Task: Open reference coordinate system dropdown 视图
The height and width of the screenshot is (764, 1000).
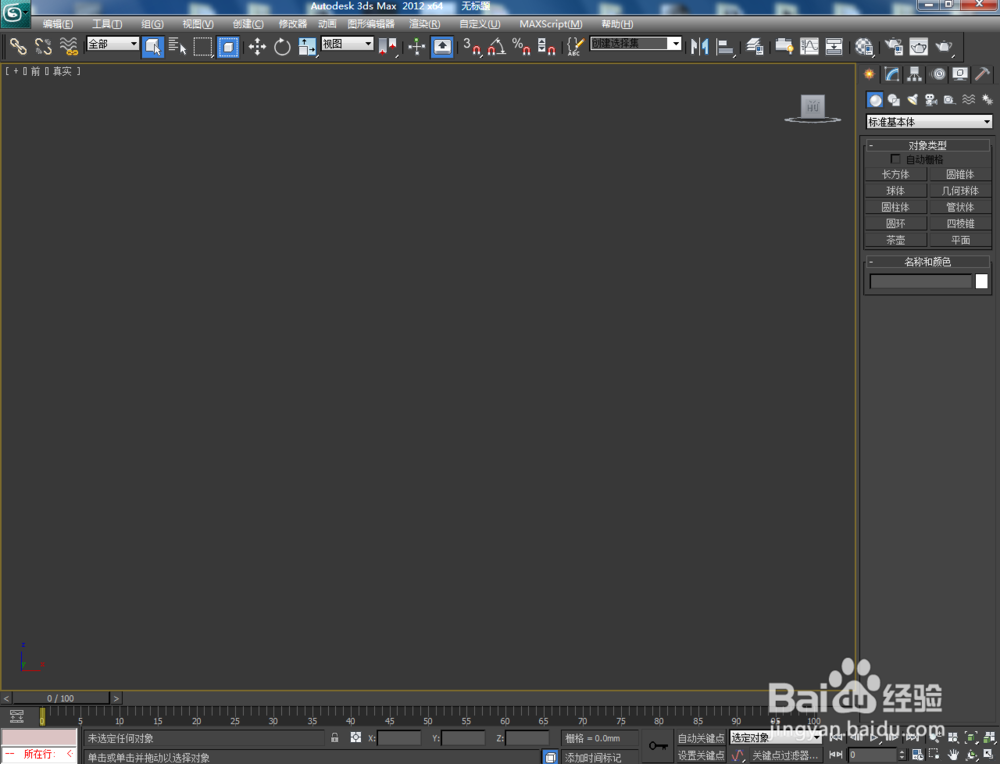Action: tap(347, 43)
